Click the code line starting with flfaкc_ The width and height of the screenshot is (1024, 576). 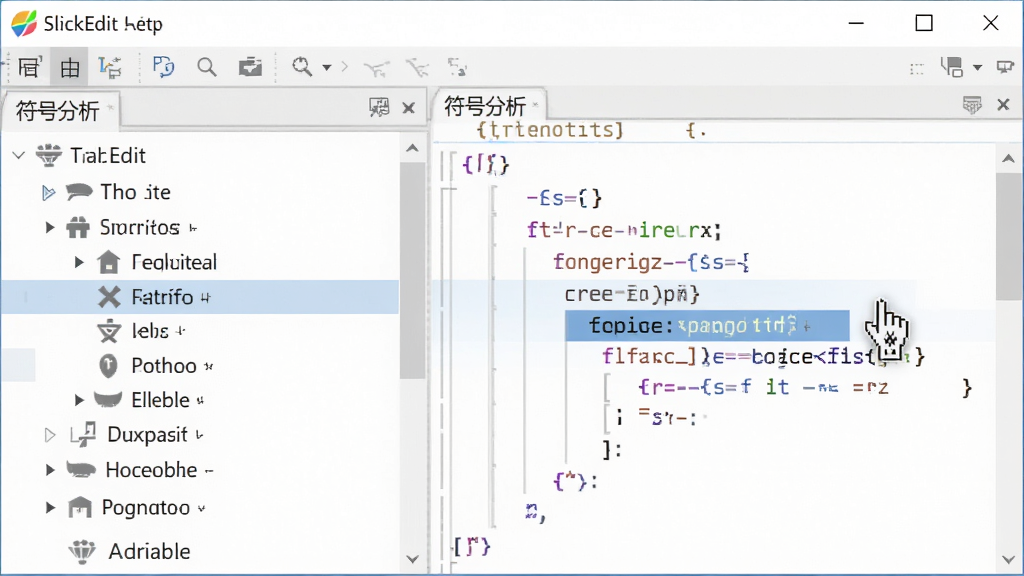(x=763, y=357)
